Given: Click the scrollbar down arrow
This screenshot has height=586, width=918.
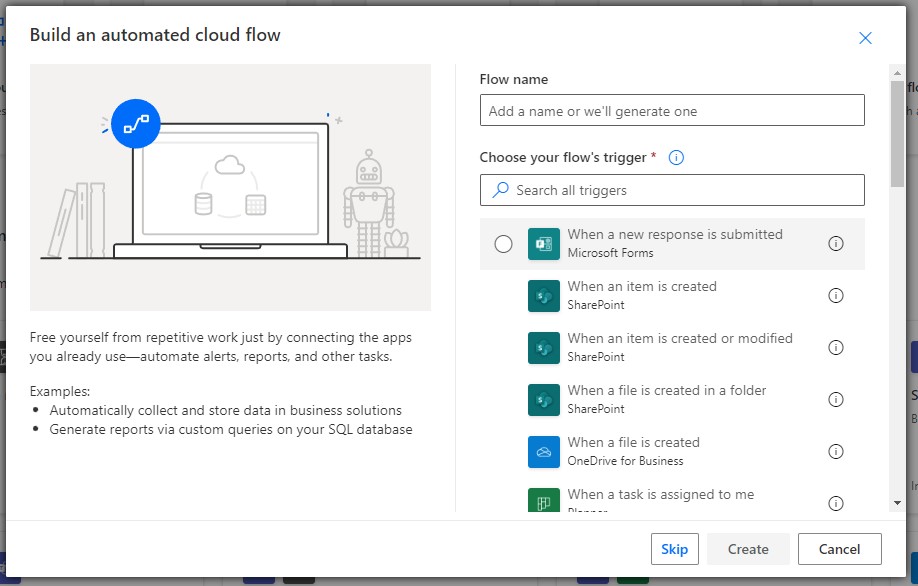Looking at the screenshot, I should 898,503.
